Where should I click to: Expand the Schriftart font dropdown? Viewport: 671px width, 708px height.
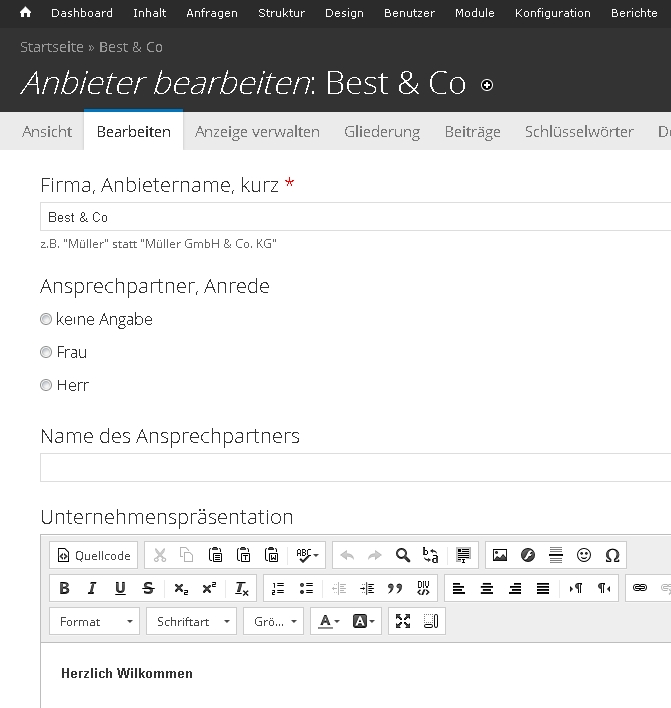[192, 621]
